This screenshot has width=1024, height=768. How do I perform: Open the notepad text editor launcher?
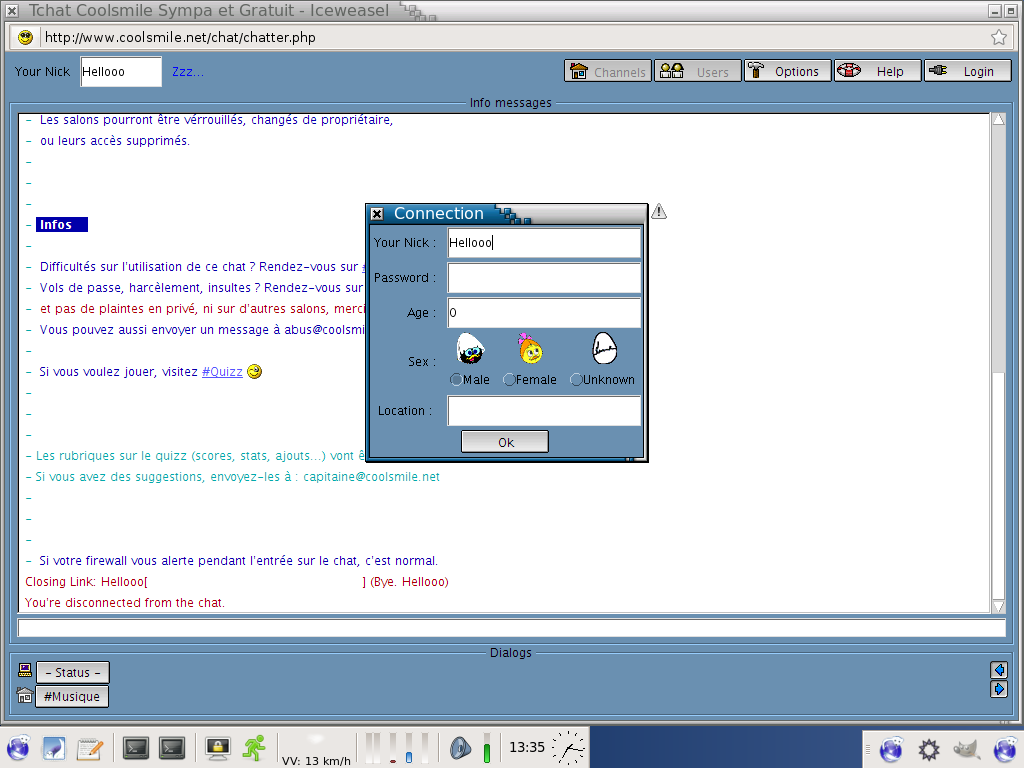tap(89, 748)
